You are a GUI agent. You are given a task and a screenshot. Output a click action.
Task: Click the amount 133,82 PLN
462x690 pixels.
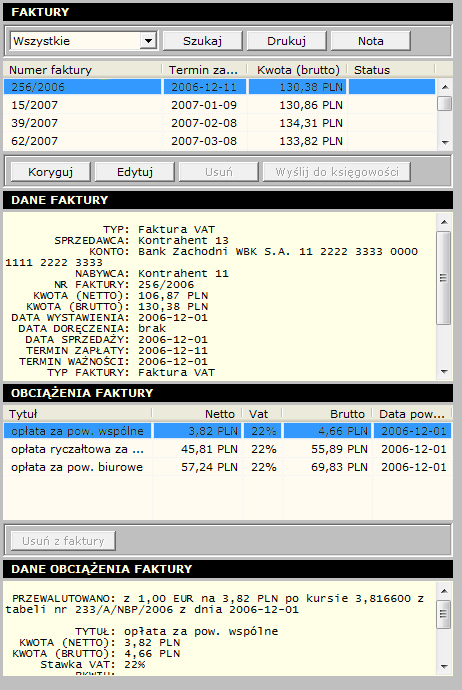[x=311, y=141]
